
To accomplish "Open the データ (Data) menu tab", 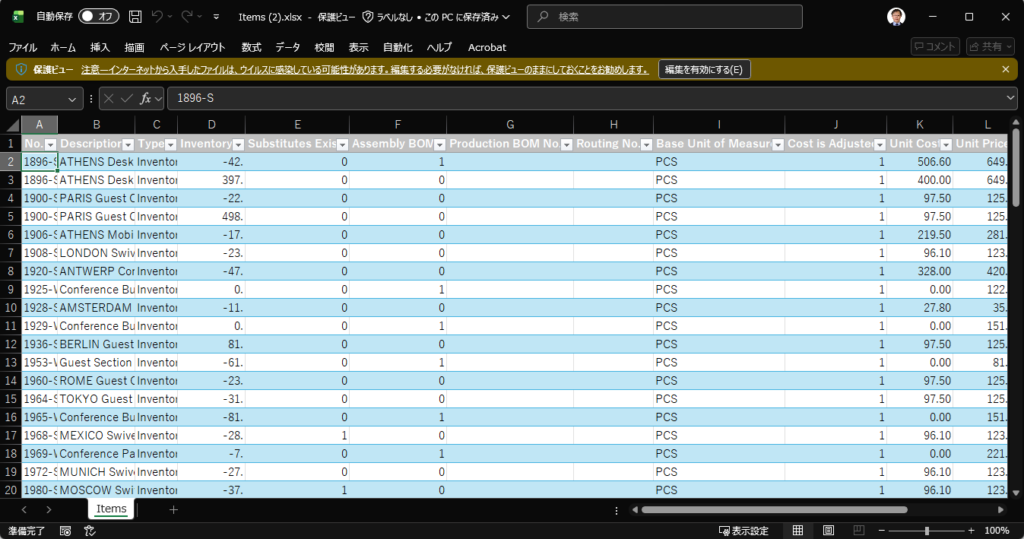I will [x=288, y=47].
